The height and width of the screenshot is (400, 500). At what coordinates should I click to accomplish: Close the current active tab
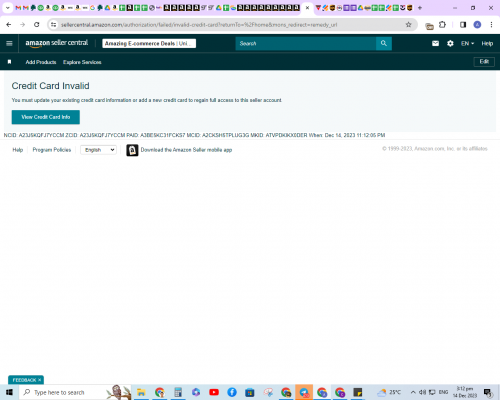307,8
